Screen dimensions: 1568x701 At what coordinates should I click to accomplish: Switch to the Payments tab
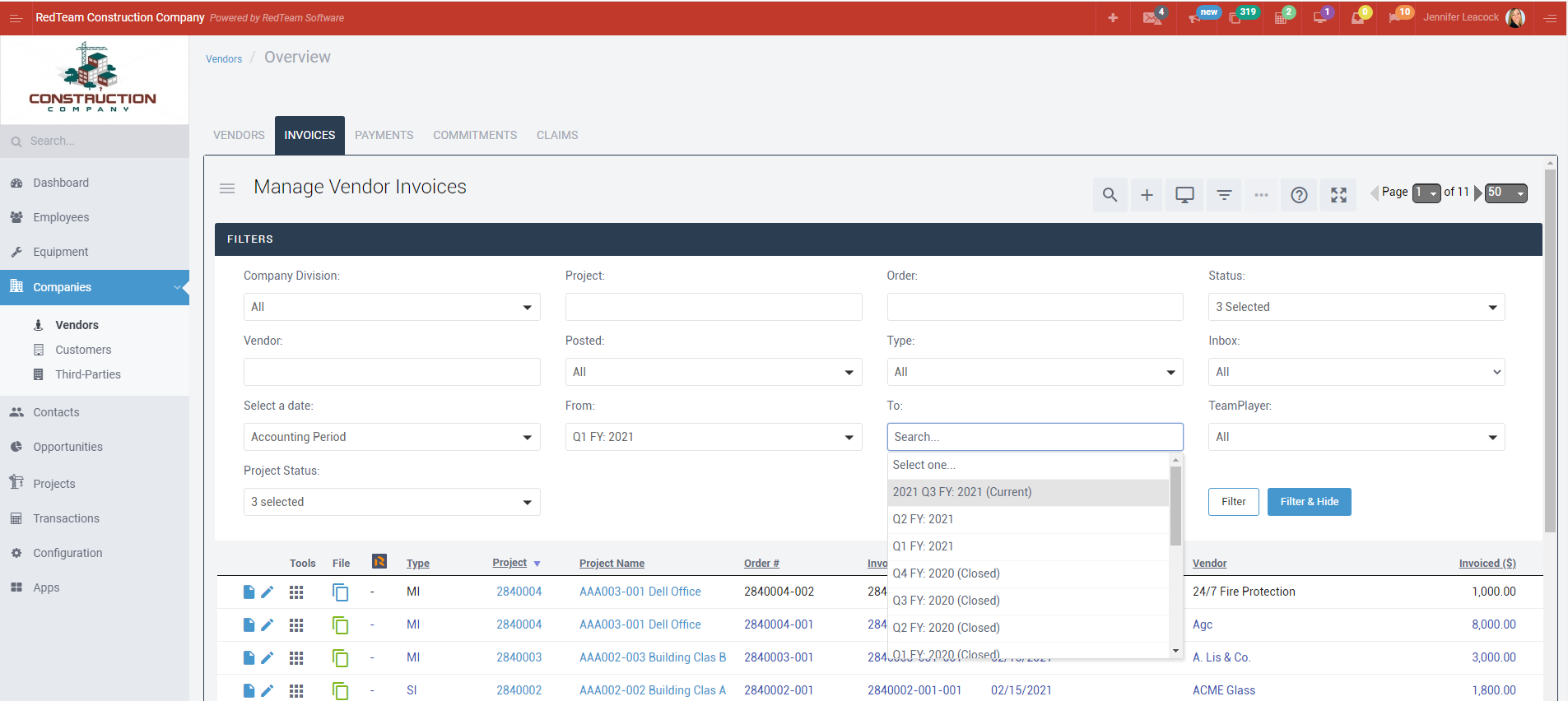[384, 135]
